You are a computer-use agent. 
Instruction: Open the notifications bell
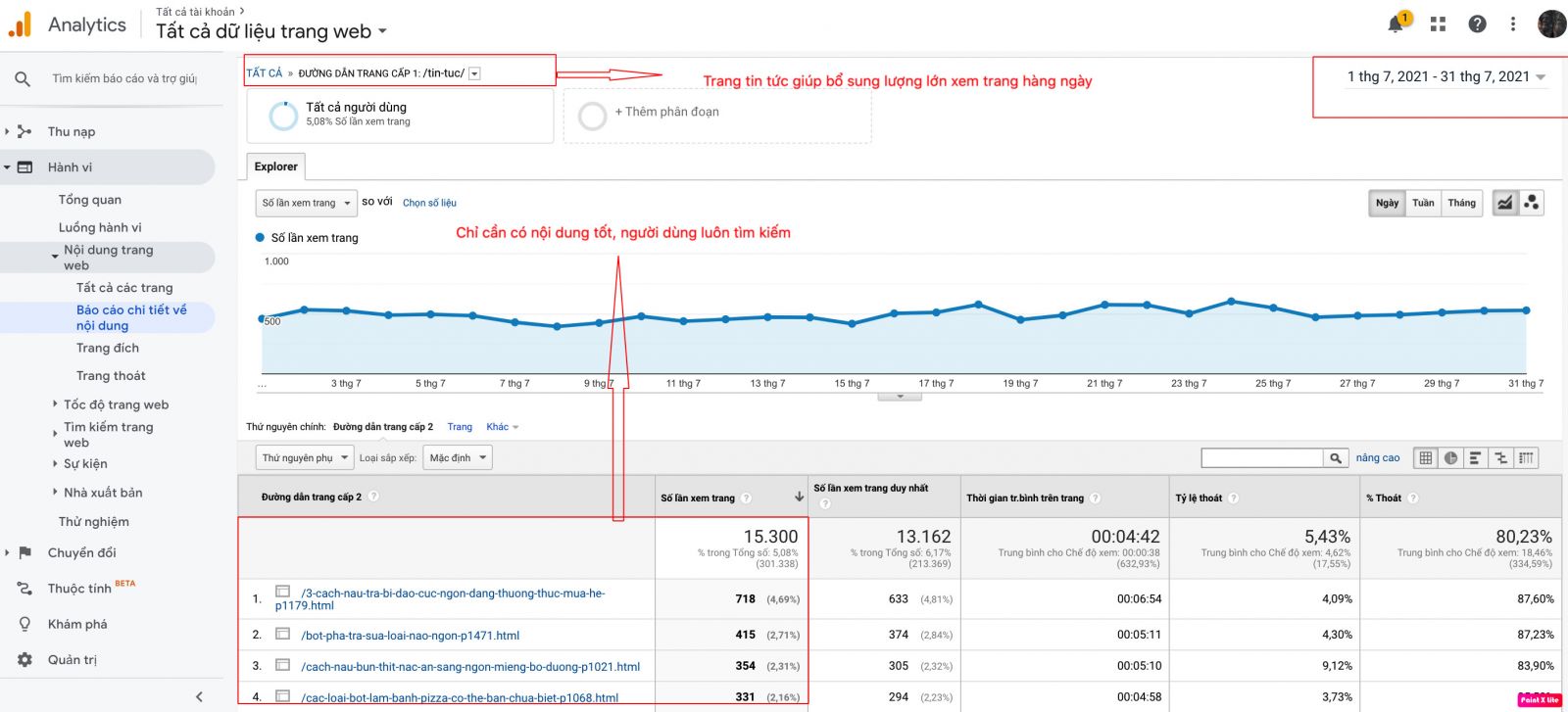1396,24
